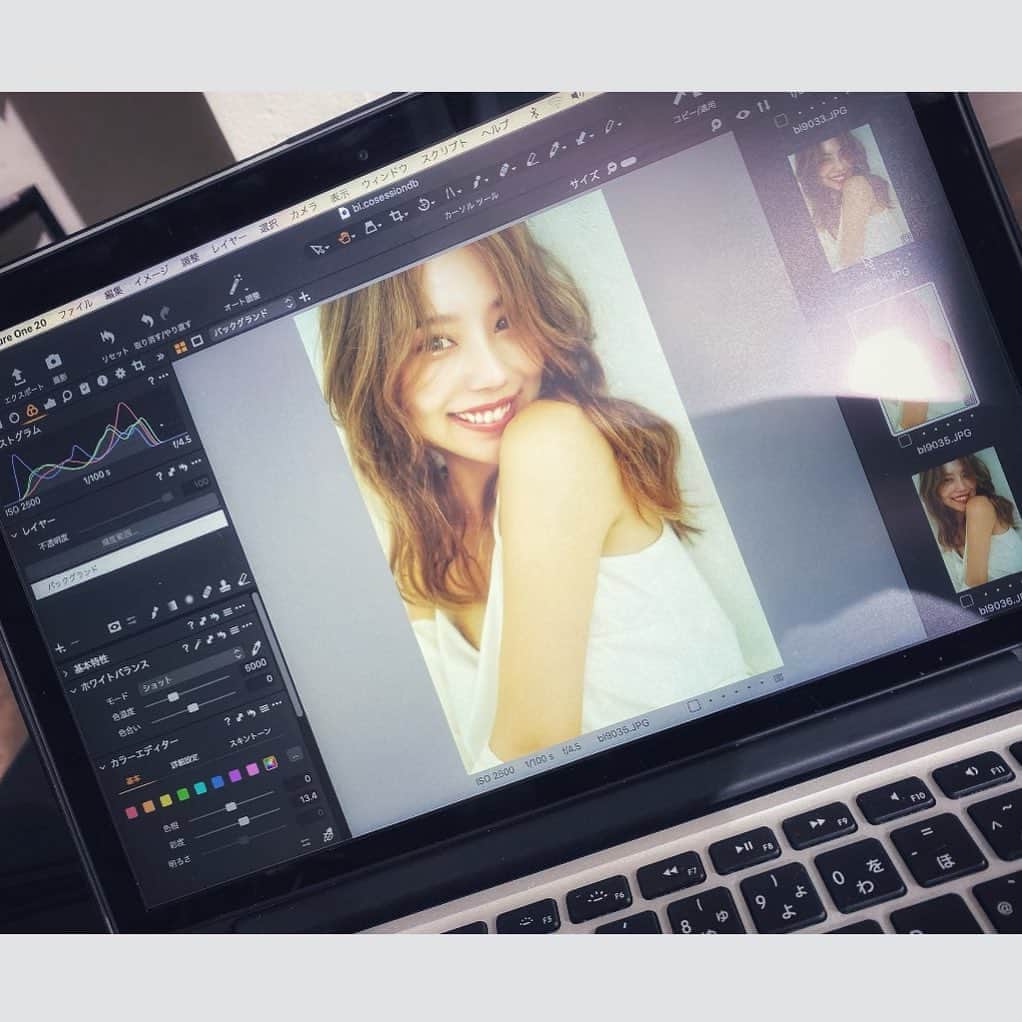Open the Metadata info tool tab
The height and width of the screenshot is (1022, 1022).
[102, 381]
